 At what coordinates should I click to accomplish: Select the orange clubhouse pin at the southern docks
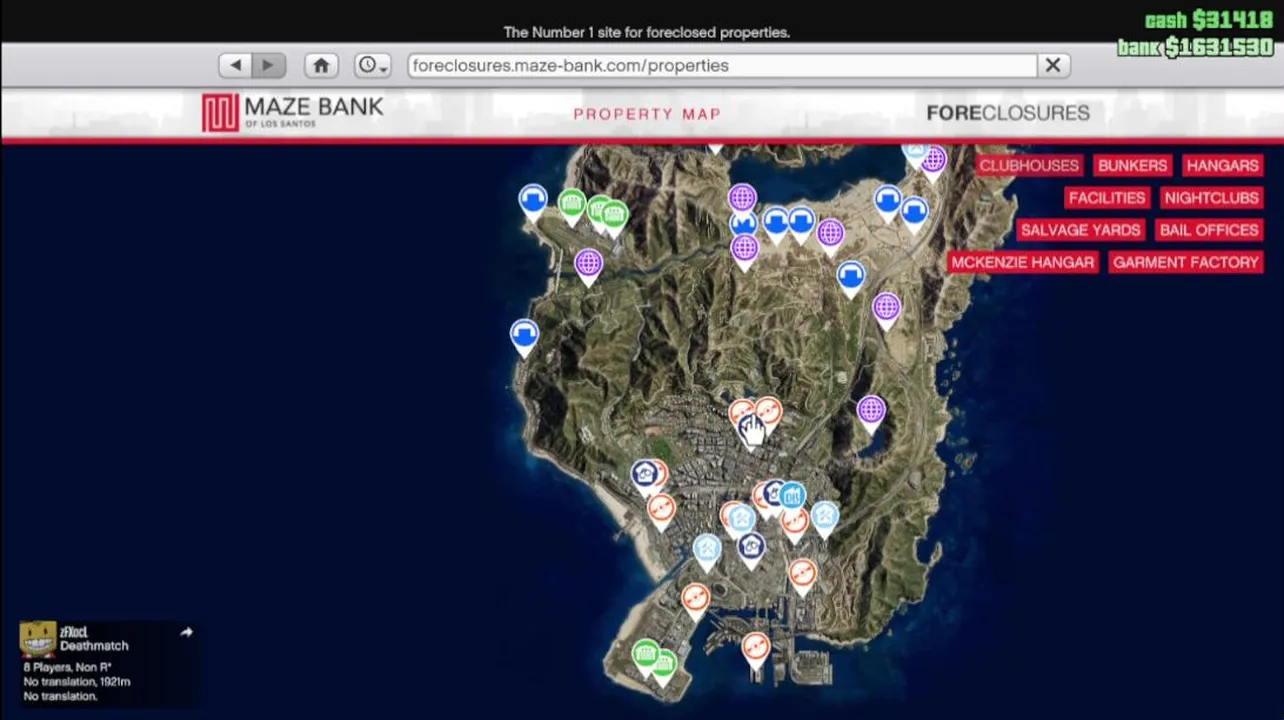756,647
